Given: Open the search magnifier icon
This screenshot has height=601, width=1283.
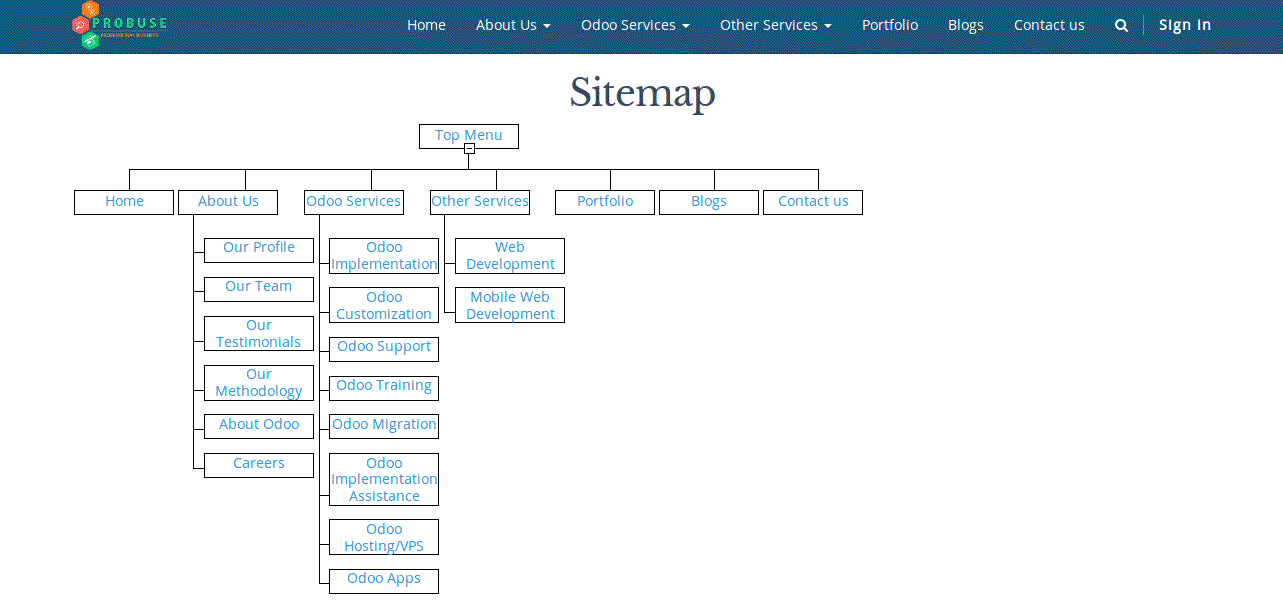Looking at the screenshot, I should tap(1121, 26).
